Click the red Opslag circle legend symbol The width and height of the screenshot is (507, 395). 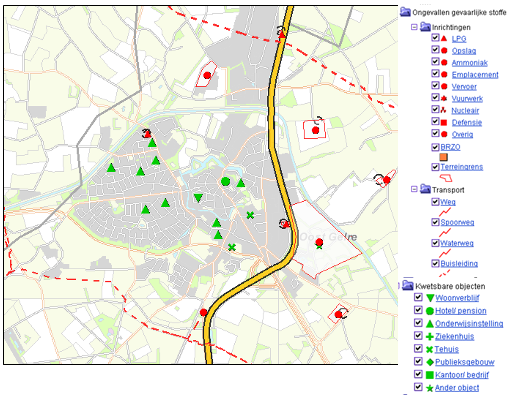coord(444,51)
